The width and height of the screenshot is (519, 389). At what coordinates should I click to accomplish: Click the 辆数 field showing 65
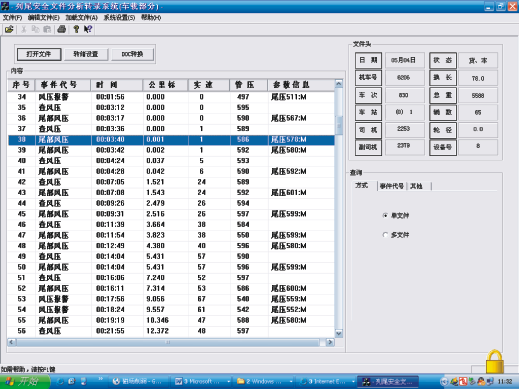tap(478, 113)
